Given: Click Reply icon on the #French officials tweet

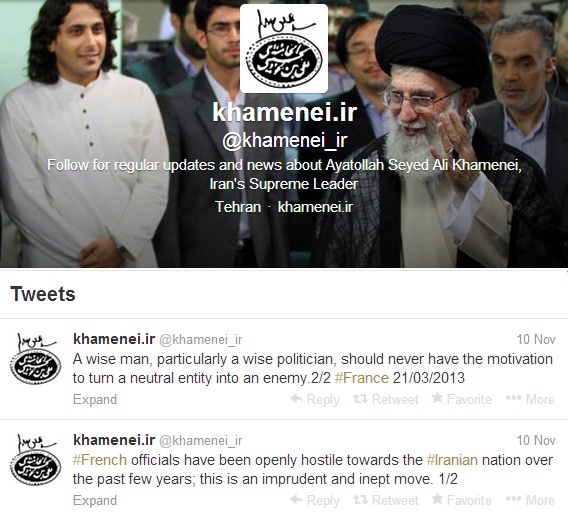Looking at the screenshot, I should [x=297, y=500].
